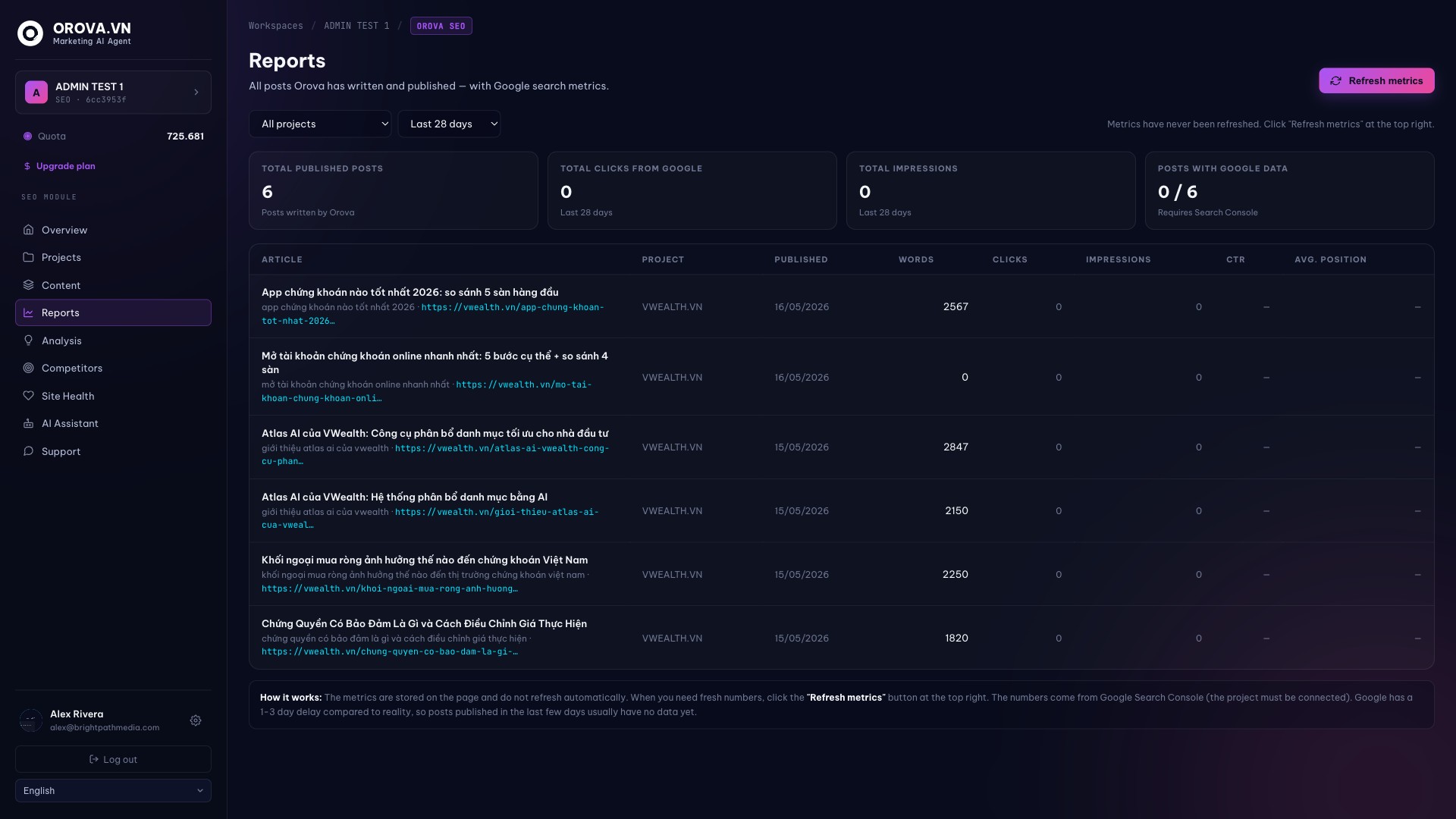
Task: Click the Impressions column header
Action: pyautogui.click(x=1119, y=259)
